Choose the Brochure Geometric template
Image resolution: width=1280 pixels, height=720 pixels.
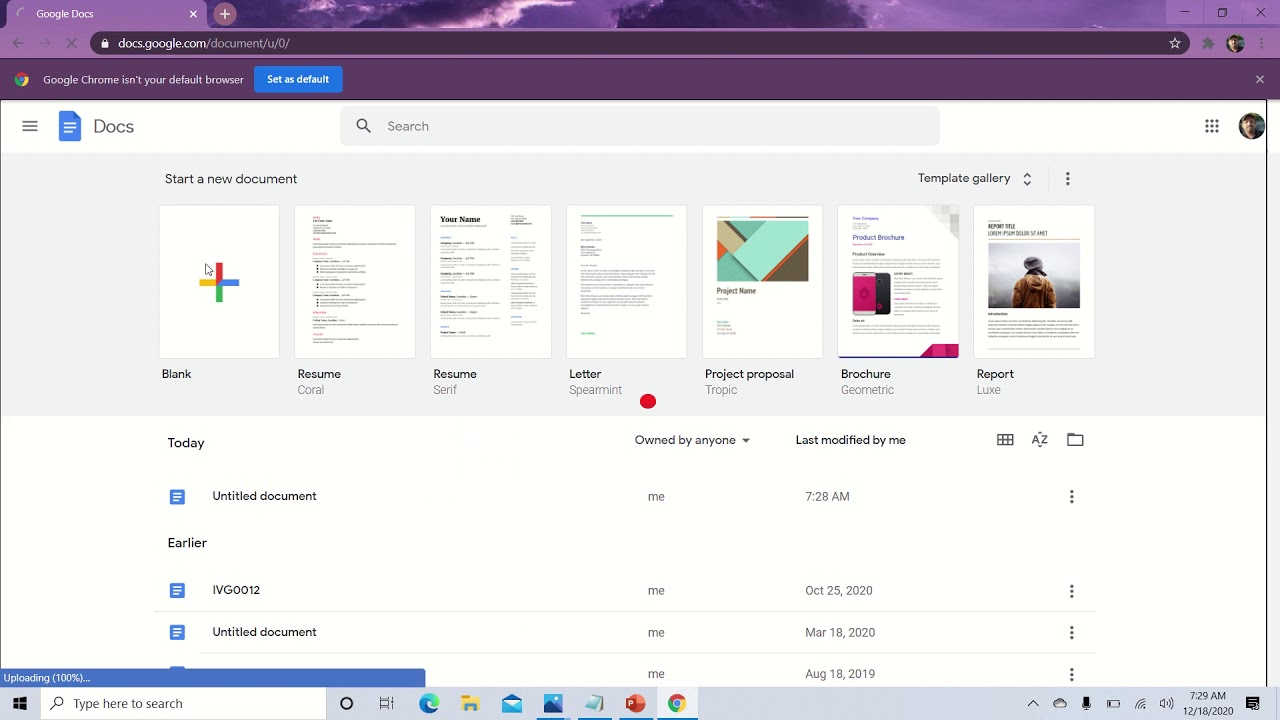point(898,282)
